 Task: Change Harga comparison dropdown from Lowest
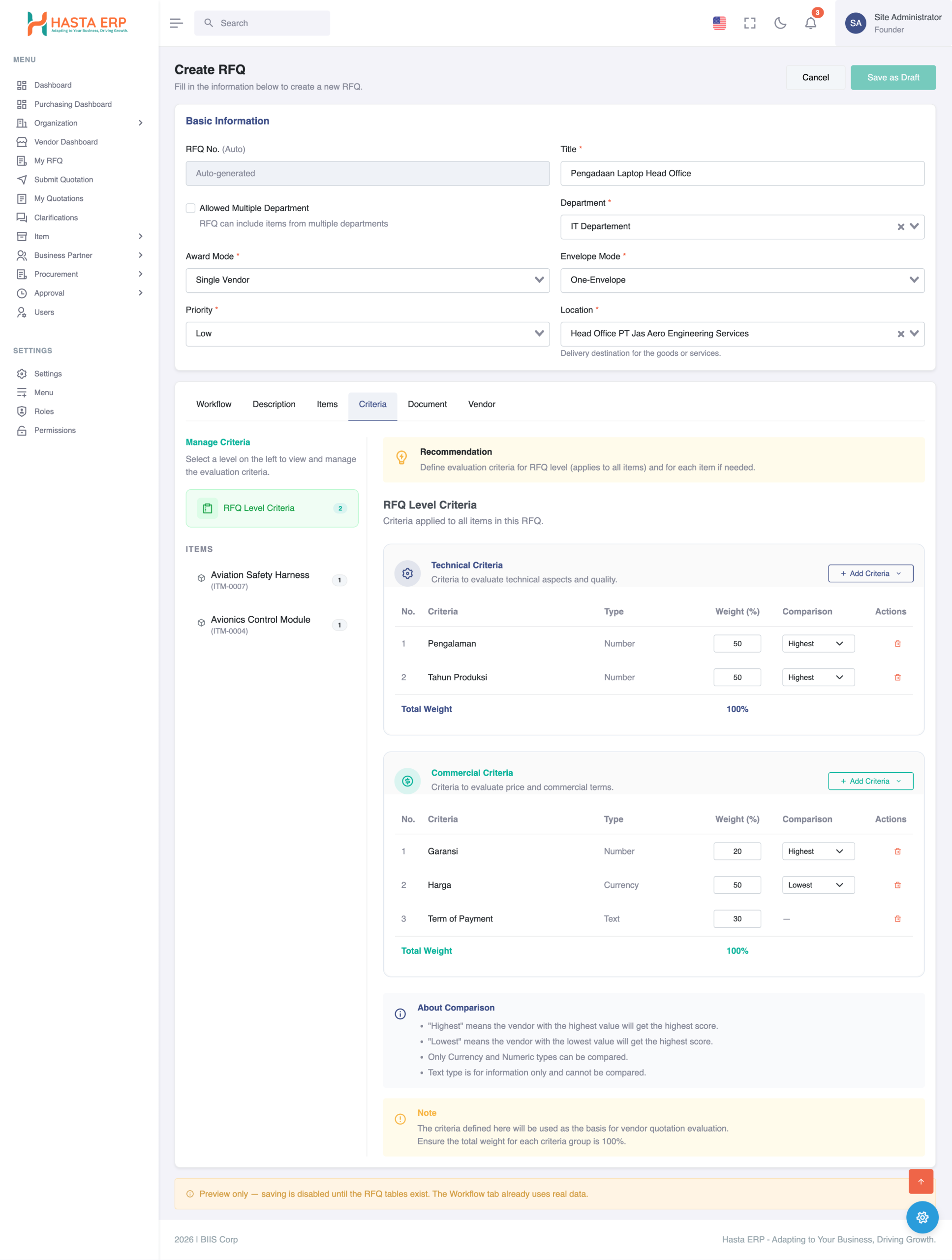tap(818, 884)
